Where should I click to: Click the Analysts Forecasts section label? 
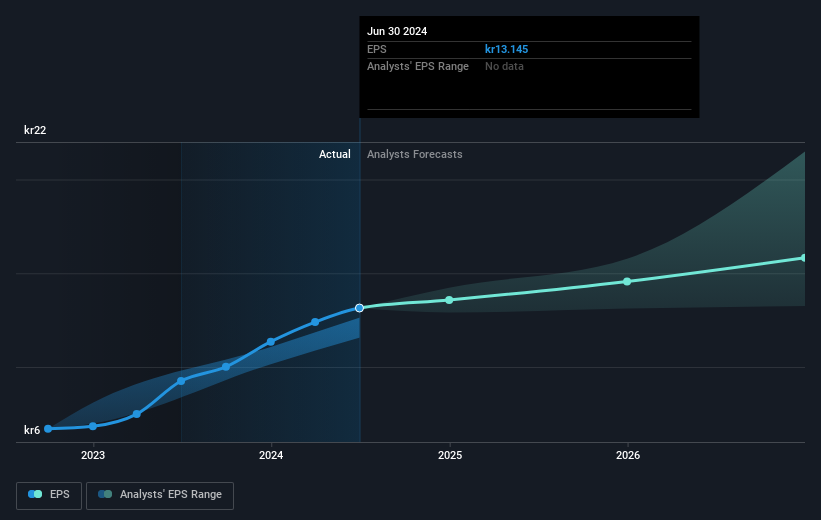tap(415, 154)
